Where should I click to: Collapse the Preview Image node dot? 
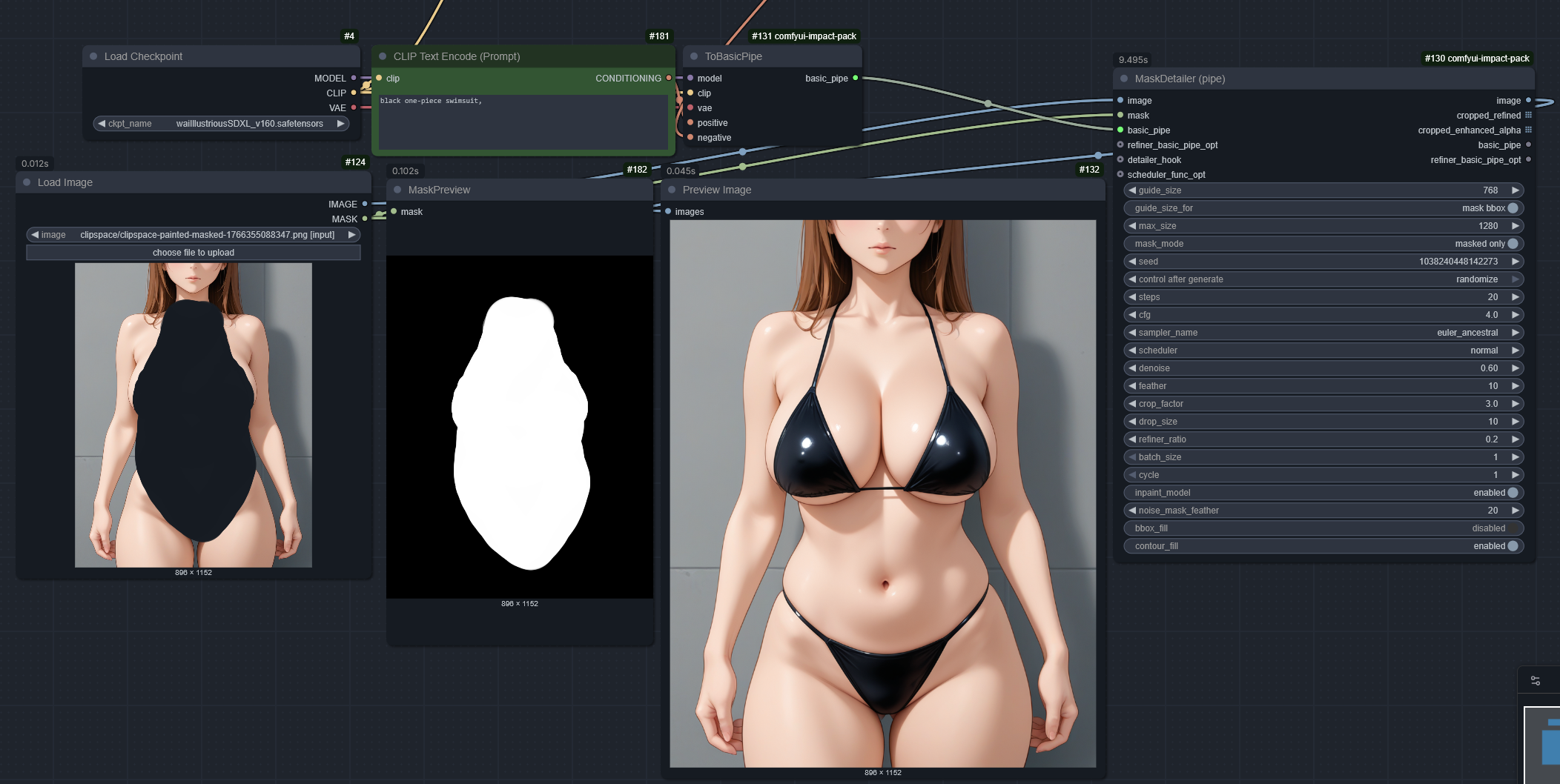point(672,190)
